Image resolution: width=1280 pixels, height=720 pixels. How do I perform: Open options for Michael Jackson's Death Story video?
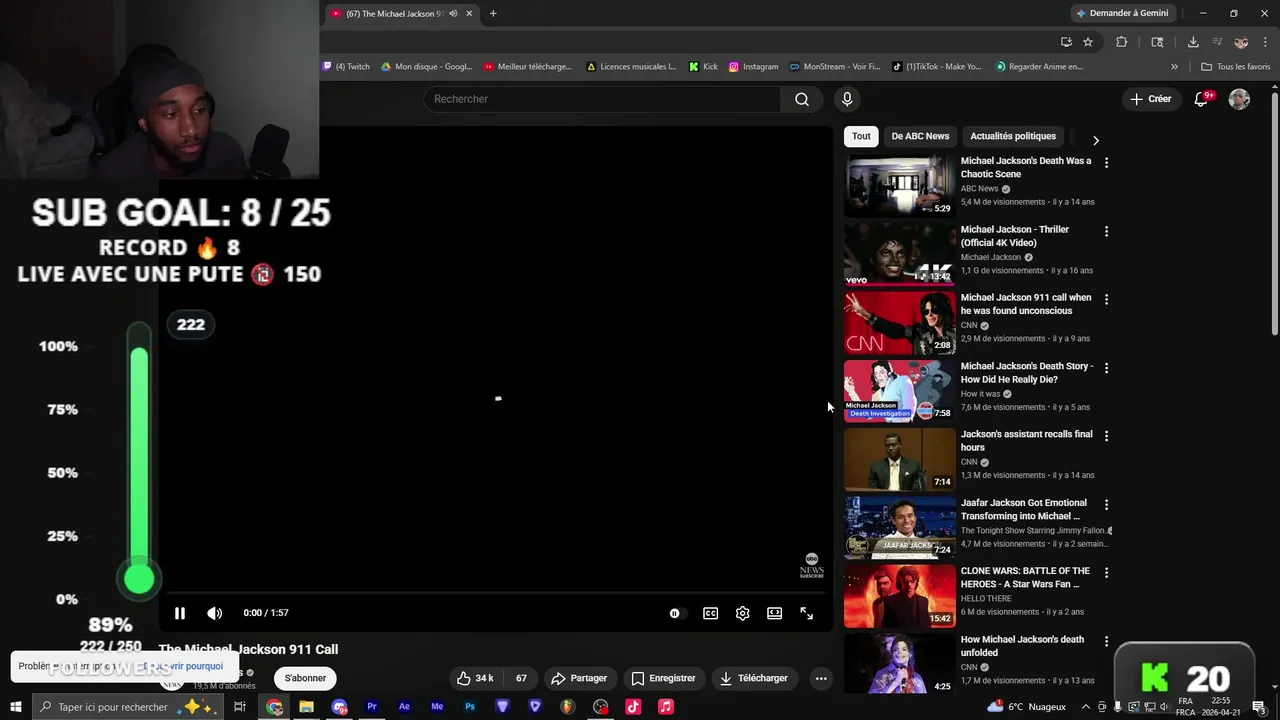coord(1106,368)
